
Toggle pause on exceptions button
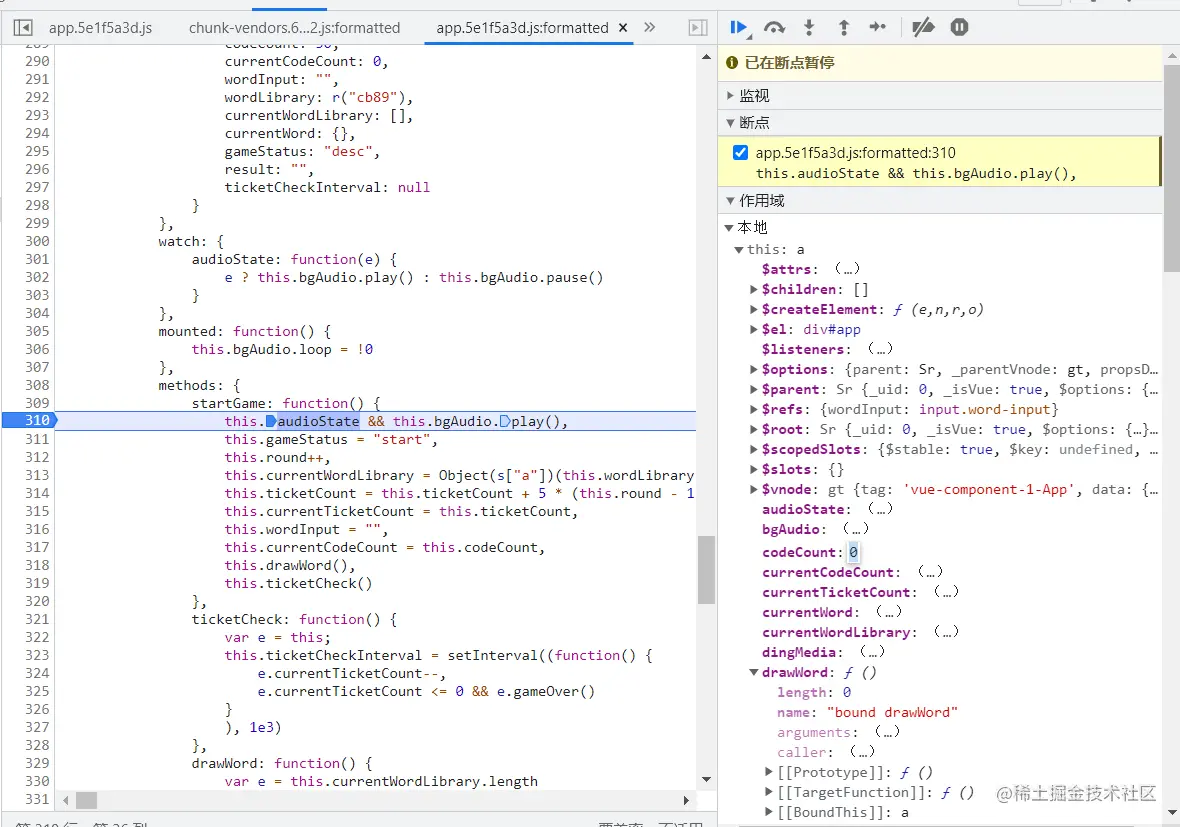click(959, 28)
